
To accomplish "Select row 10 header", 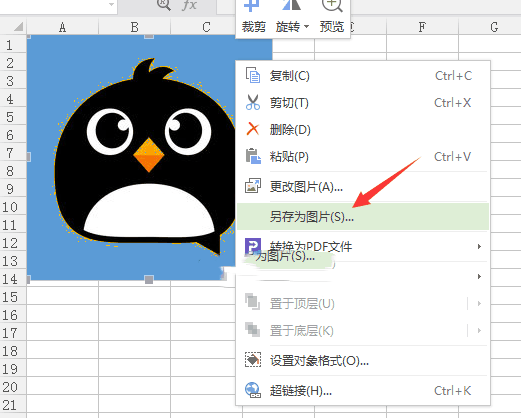I will 13,207.
